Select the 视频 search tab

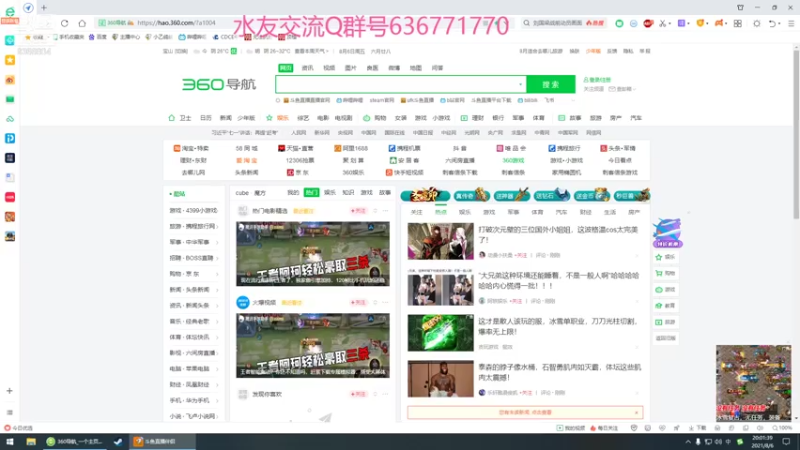(x=329, y=68)
